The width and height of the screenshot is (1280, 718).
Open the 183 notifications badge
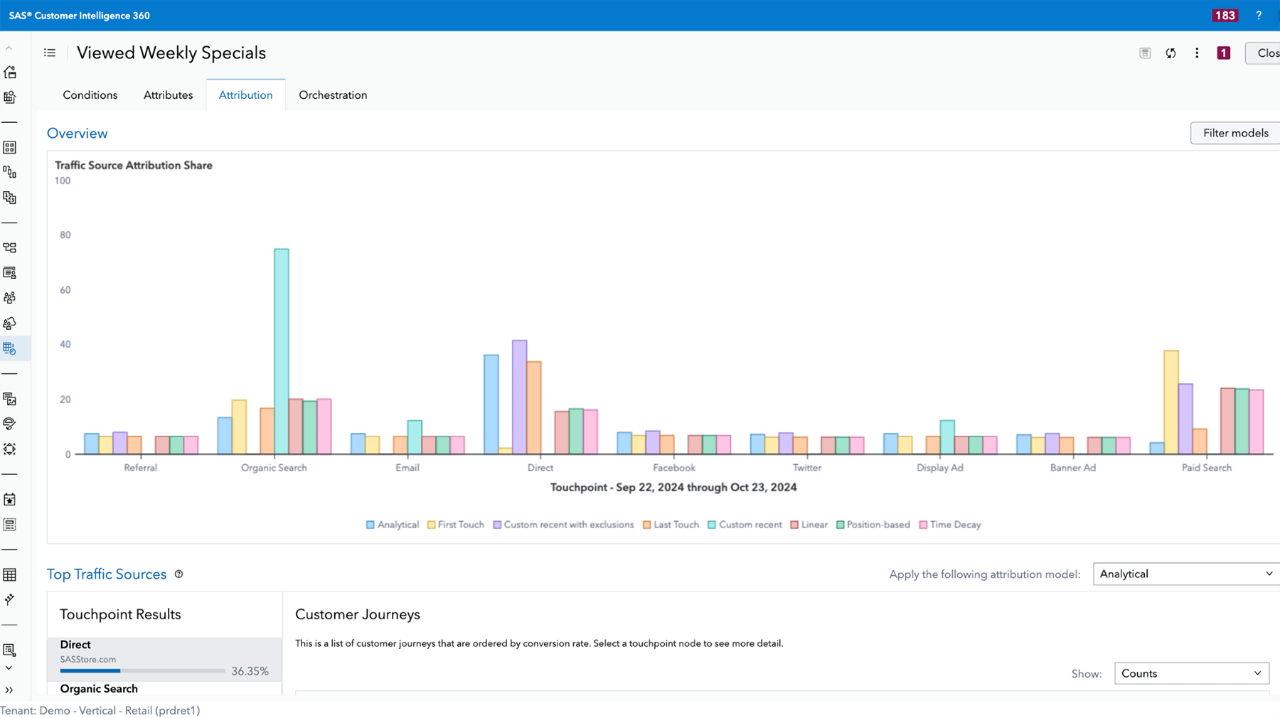[x=1224, y=15]
